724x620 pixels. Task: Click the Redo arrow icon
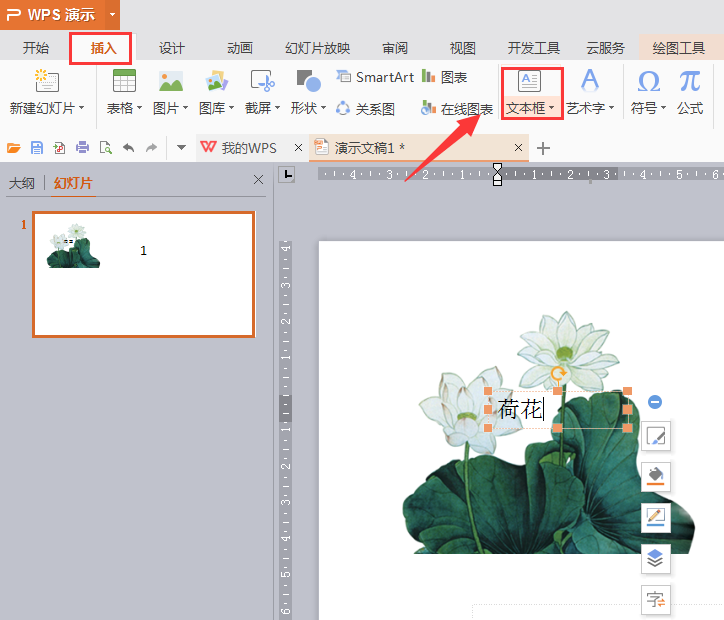coord(151,148)
